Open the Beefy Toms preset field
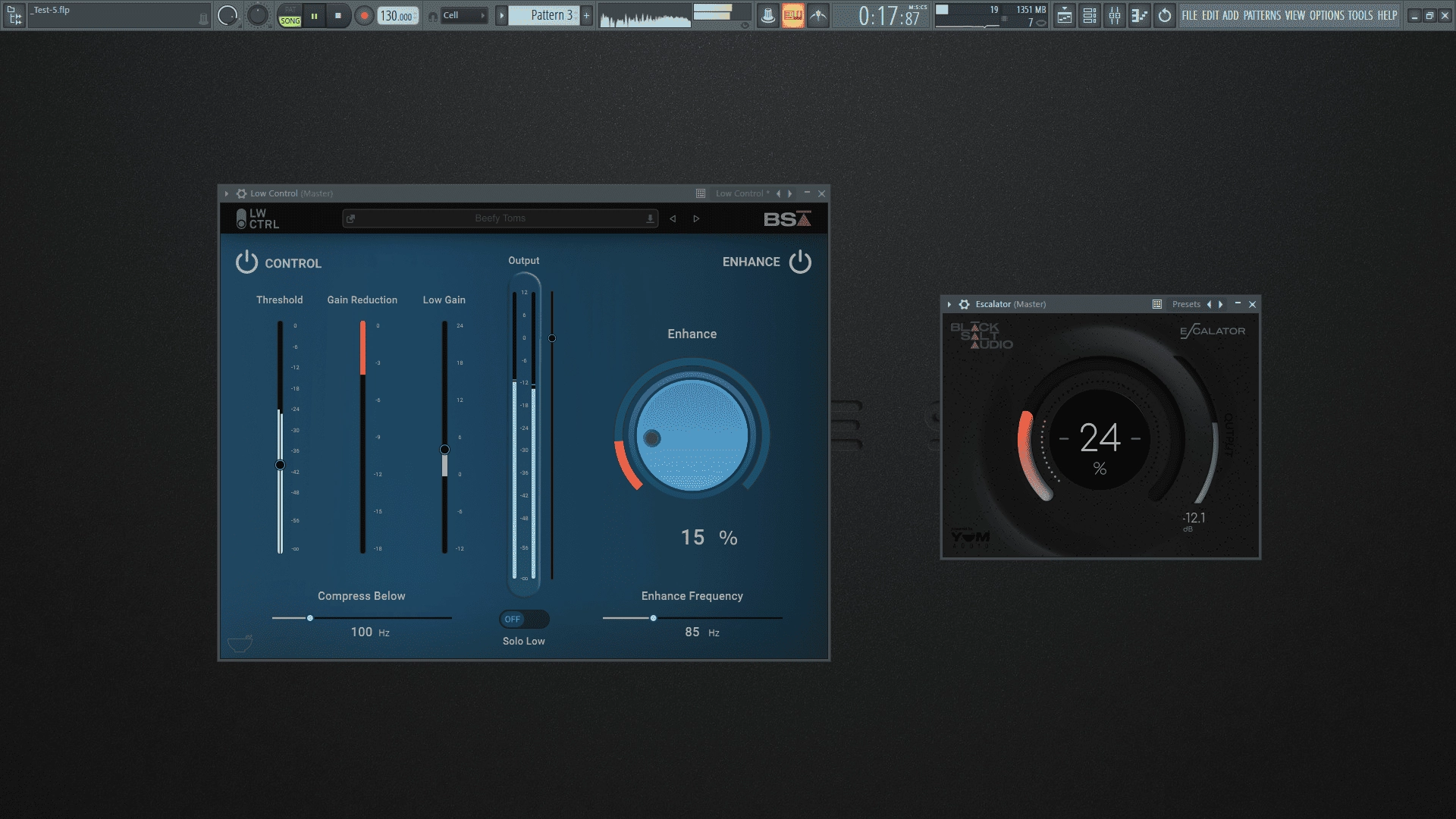 pos(500,218)
